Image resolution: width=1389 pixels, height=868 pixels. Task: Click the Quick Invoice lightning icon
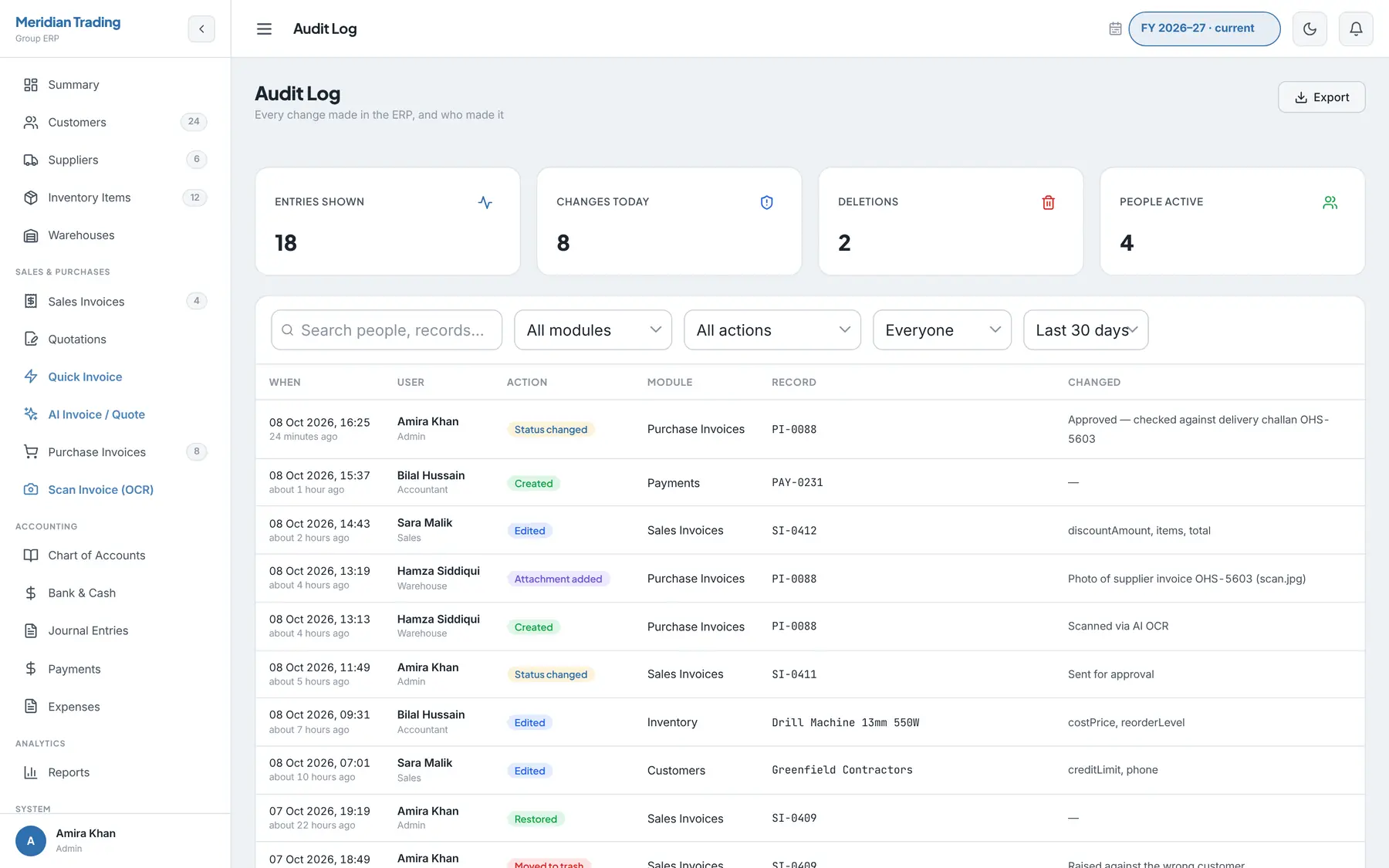[31, 377]
